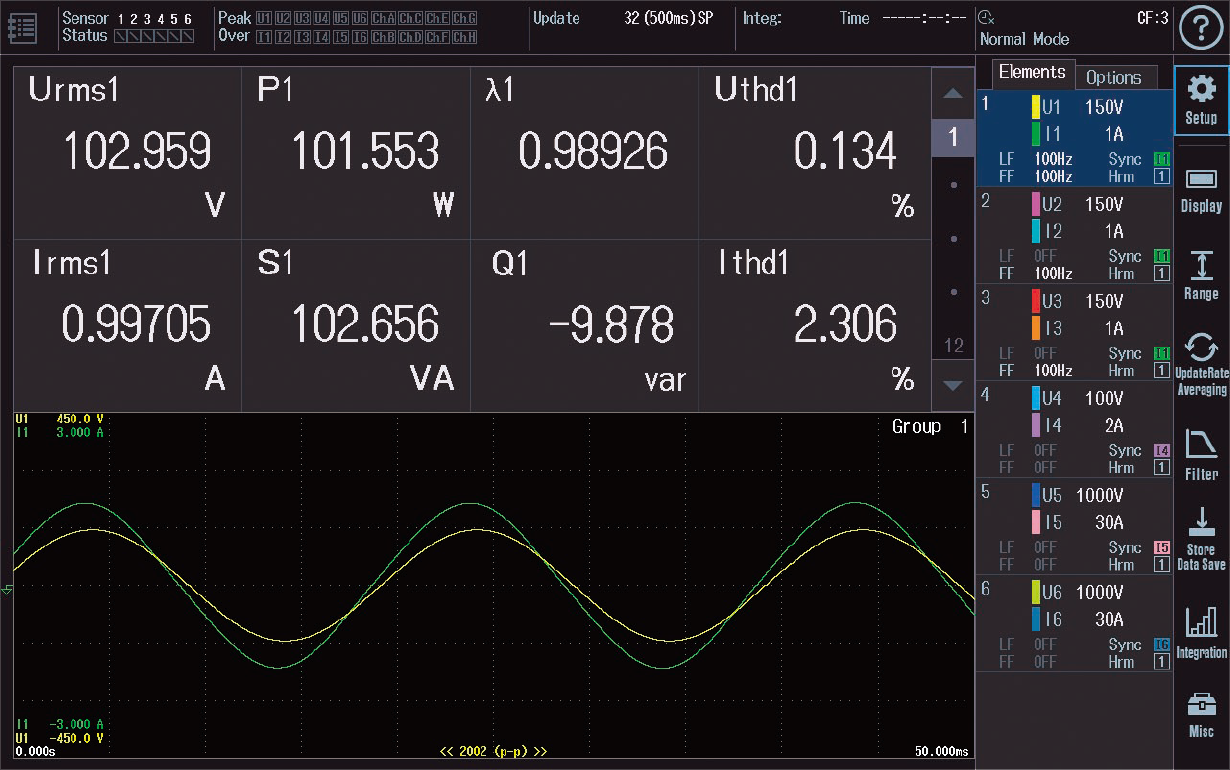Open the help question mark

coord(1200,28)
